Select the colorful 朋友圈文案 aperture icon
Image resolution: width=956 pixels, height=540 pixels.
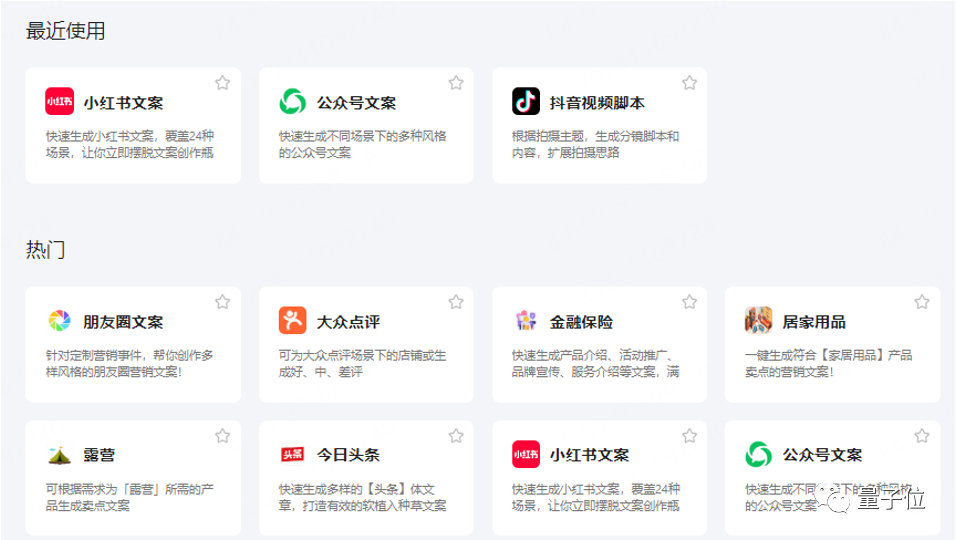[x=59, y=321]
